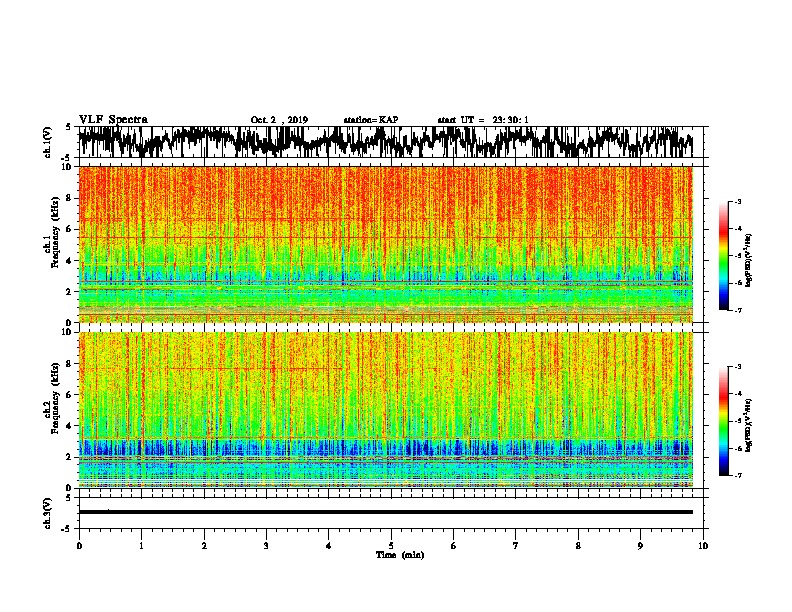Click the "-5" tick on ch.3(V) voltage axis
This screenshot has width=792, height=612.
point(68,529)
